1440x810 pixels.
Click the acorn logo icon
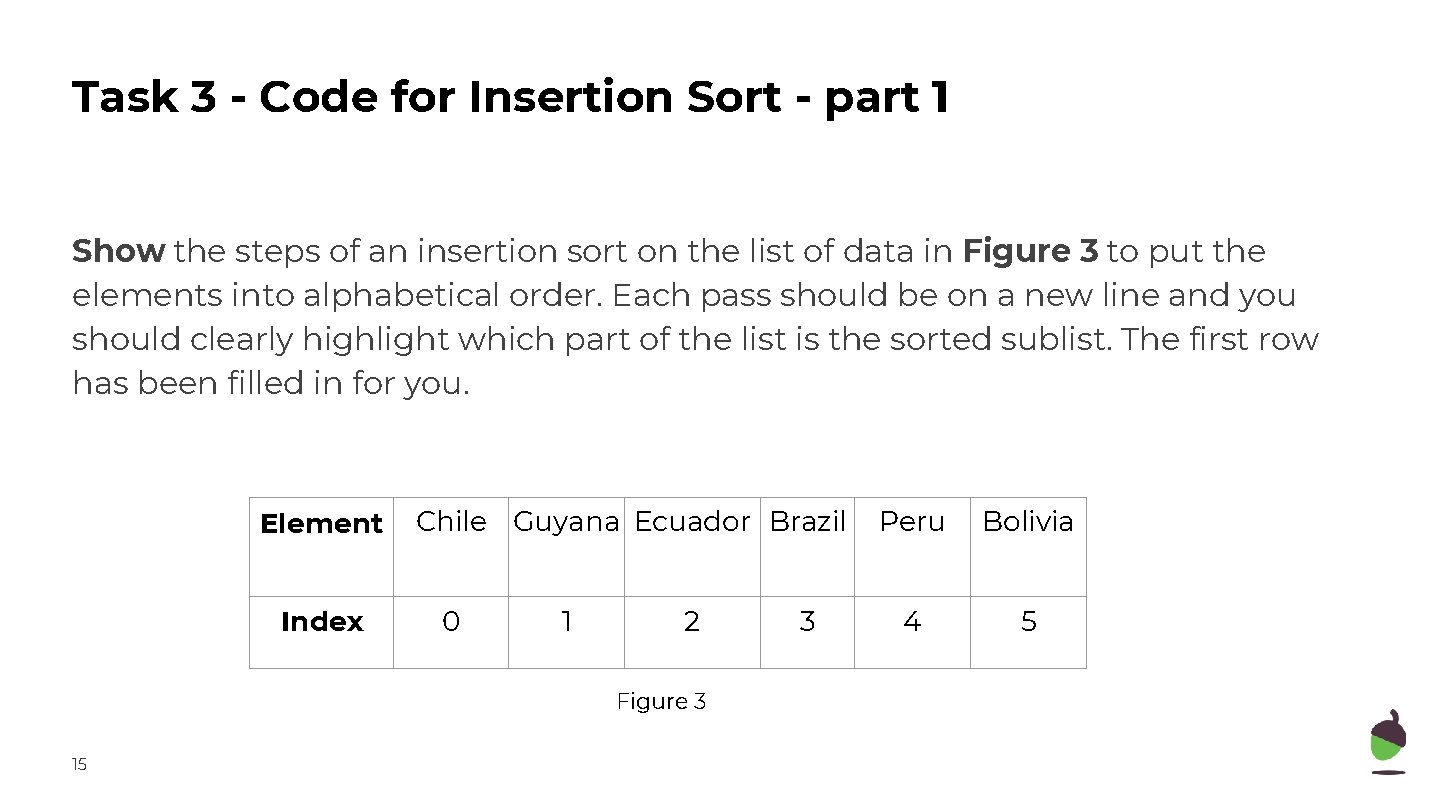(x=1387, y=742)
